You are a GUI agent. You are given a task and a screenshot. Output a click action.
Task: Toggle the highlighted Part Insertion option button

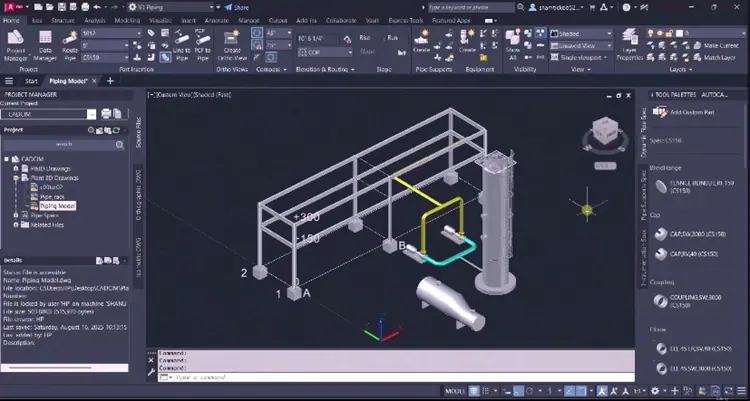pos(165,57)
